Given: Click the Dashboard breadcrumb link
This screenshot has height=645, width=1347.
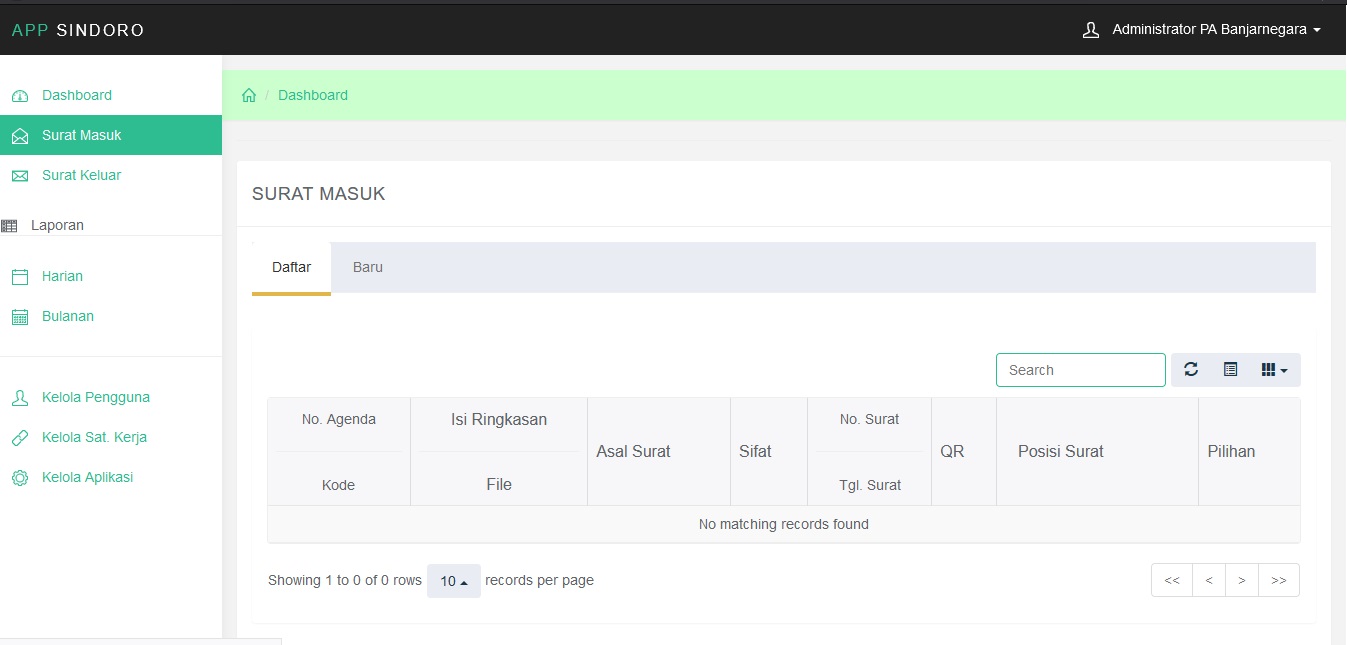Looking at the screenshot, I should [x=313, y=95].
